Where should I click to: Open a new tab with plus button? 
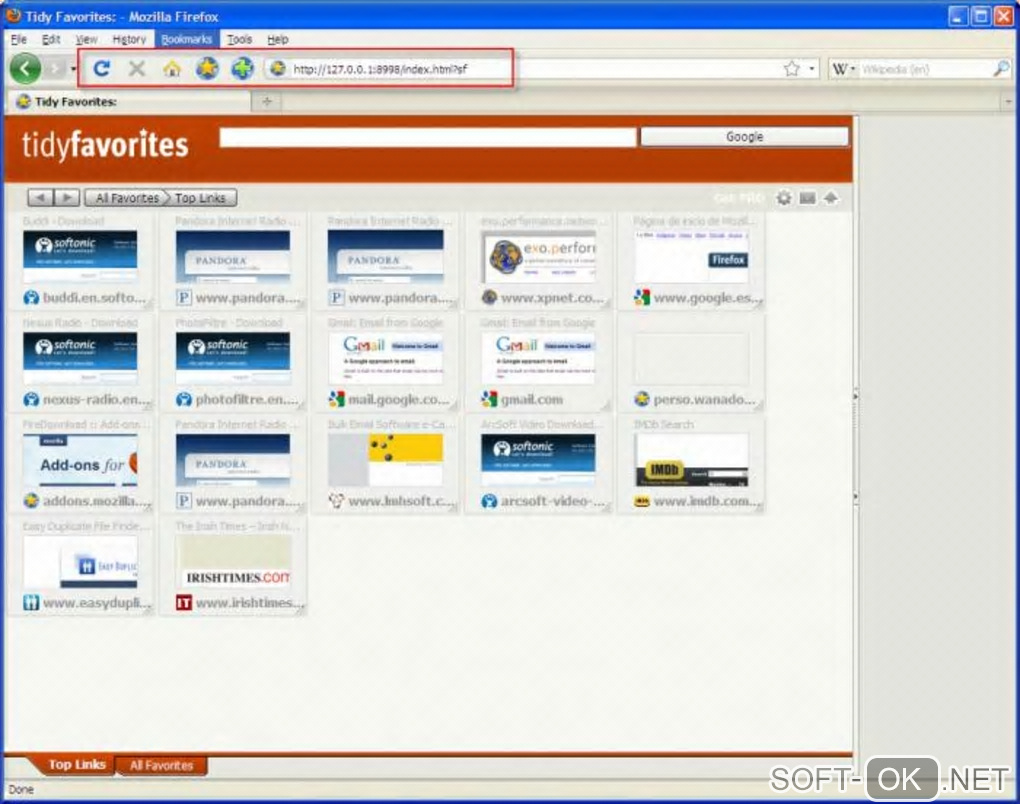coord(267,101)
